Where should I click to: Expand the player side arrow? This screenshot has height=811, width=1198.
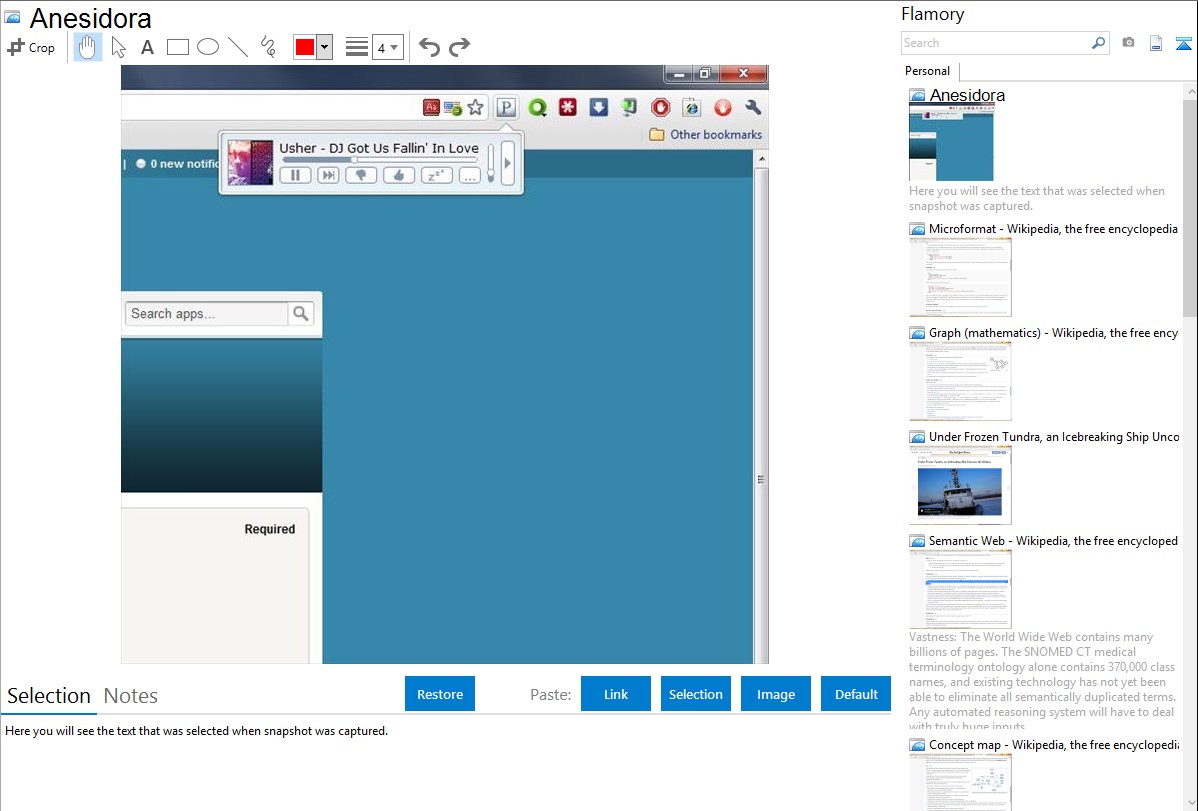[507, 163]
